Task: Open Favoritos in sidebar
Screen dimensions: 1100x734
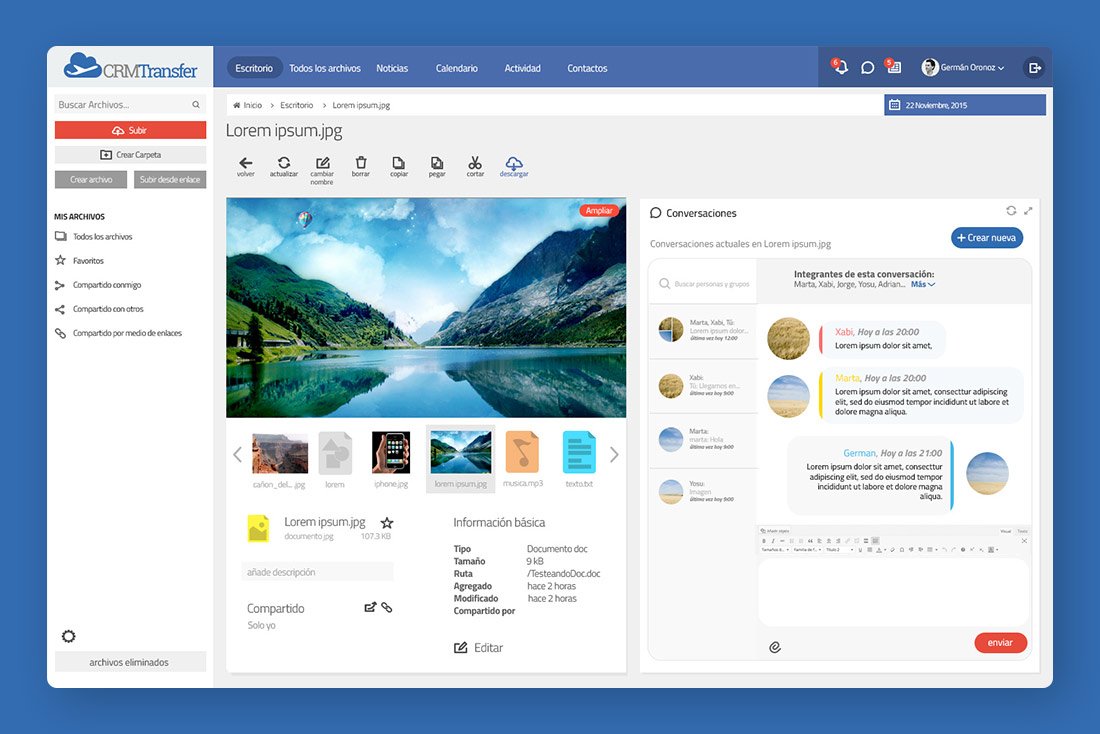Action: (x=79, y=260)
